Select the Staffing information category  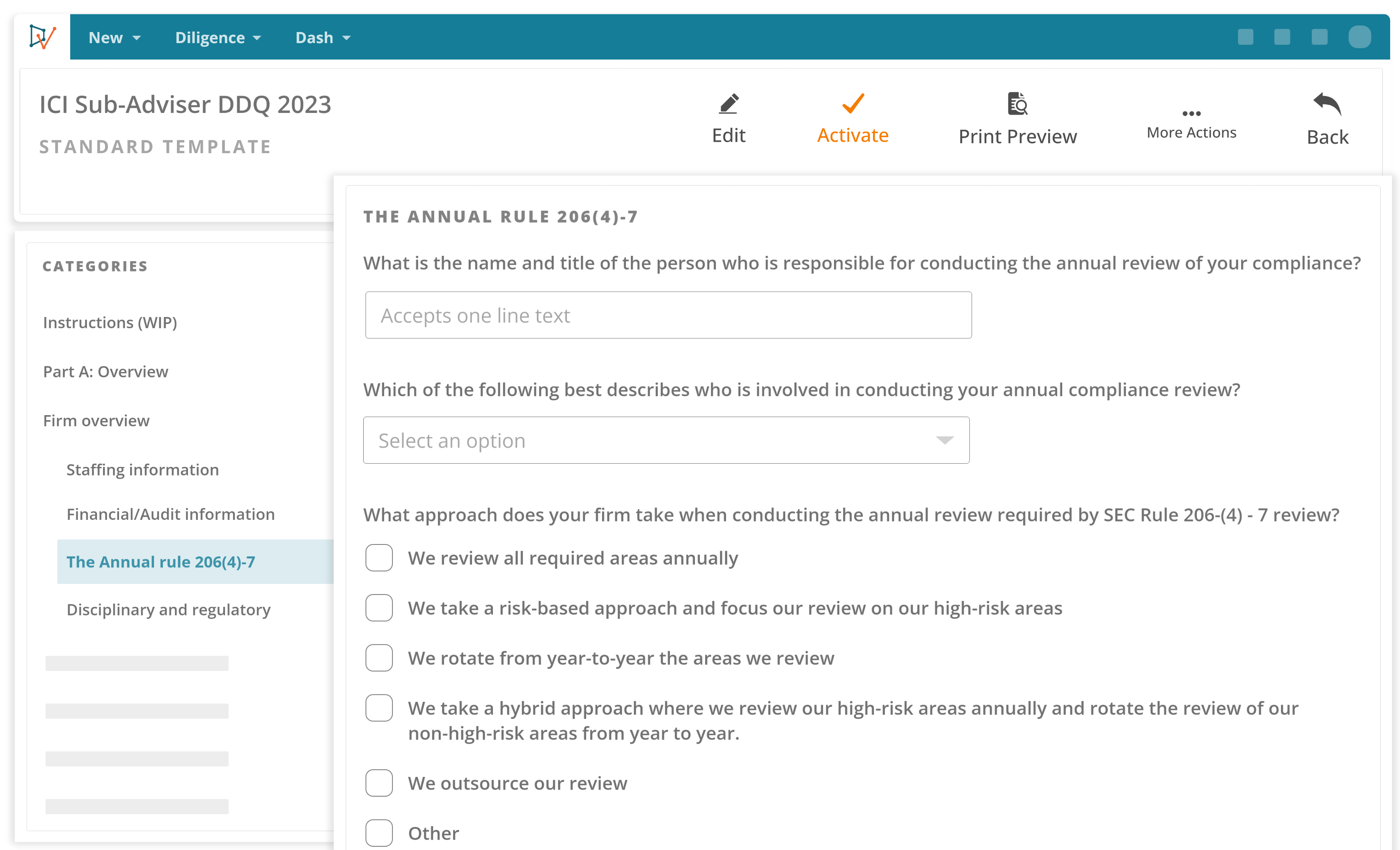pos(142,470)
